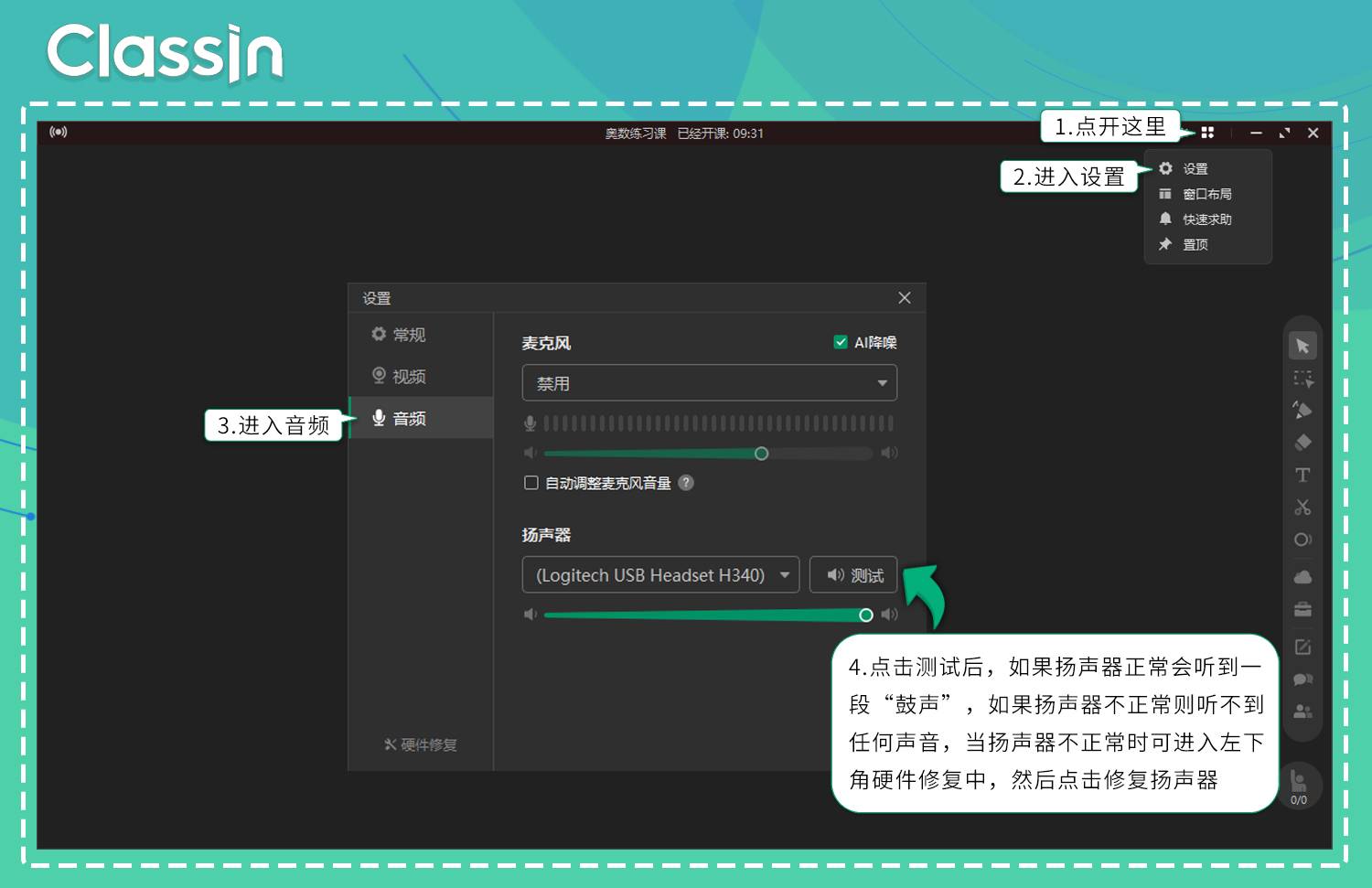Image resolution: width=1372 pixels, height=888 pixels.
Task: Select 置顶 menu entry
Action: point(1207,244)
